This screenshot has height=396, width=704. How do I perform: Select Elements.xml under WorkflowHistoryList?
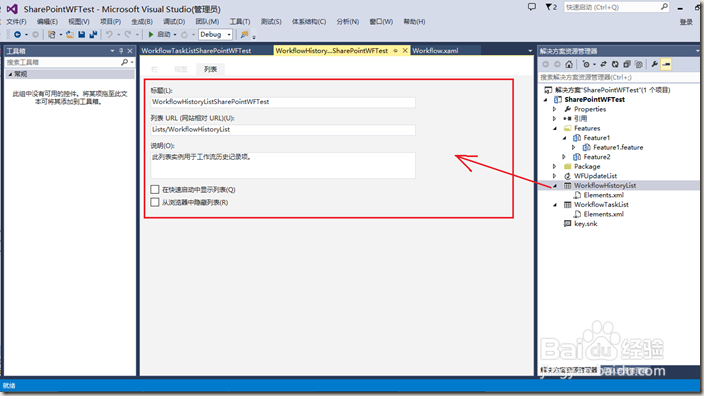603,195
